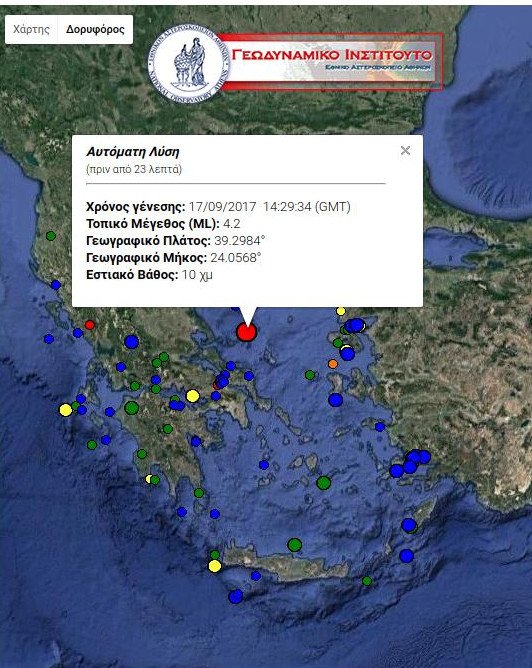Image resolution: width=532 pixels, height=668 pixels.
Task: Click the Γεωγραφικό Μήκος 24.0568° line
Action: pos(174,258)
